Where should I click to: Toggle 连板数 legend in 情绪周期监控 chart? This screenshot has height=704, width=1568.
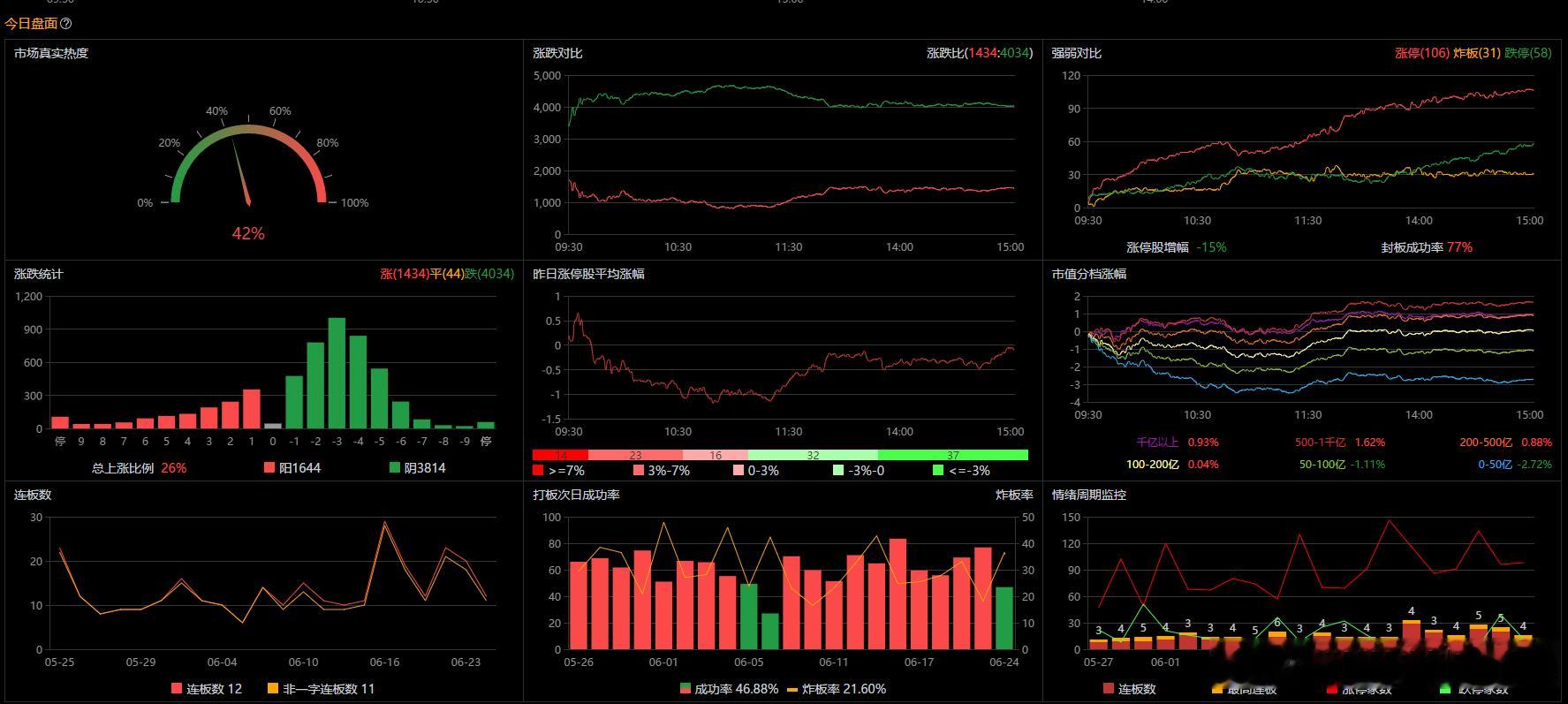click(x=1129, y=688)
